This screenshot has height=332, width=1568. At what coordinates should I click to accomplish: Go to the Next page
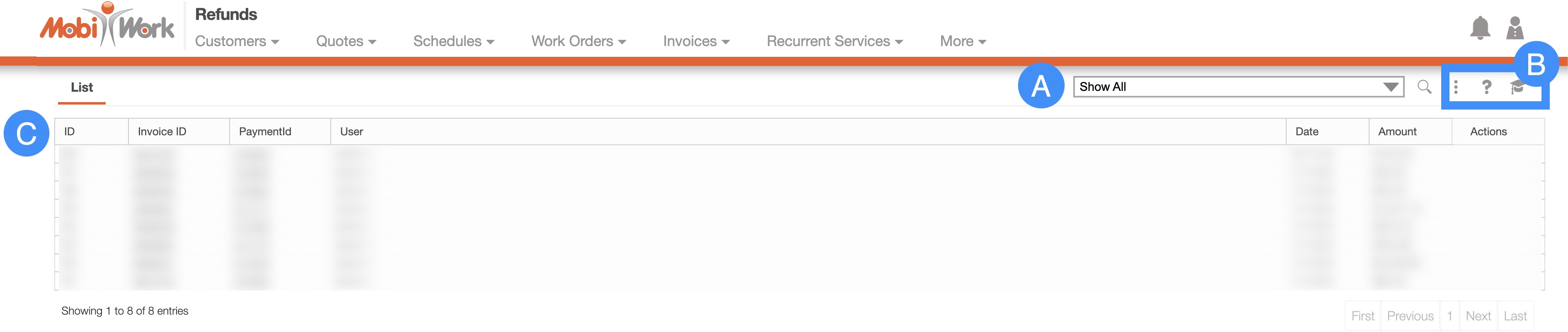point(1477,316)
